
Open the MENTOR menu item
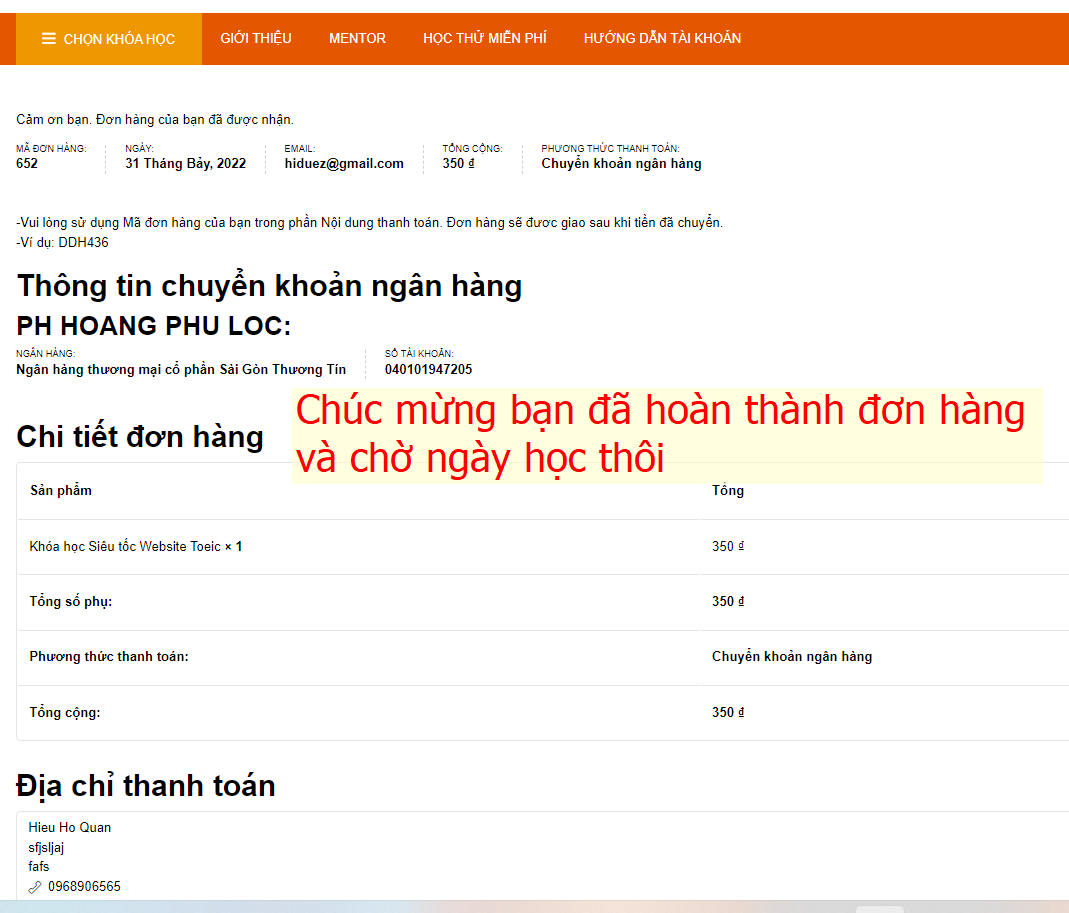tap(357, 38)
